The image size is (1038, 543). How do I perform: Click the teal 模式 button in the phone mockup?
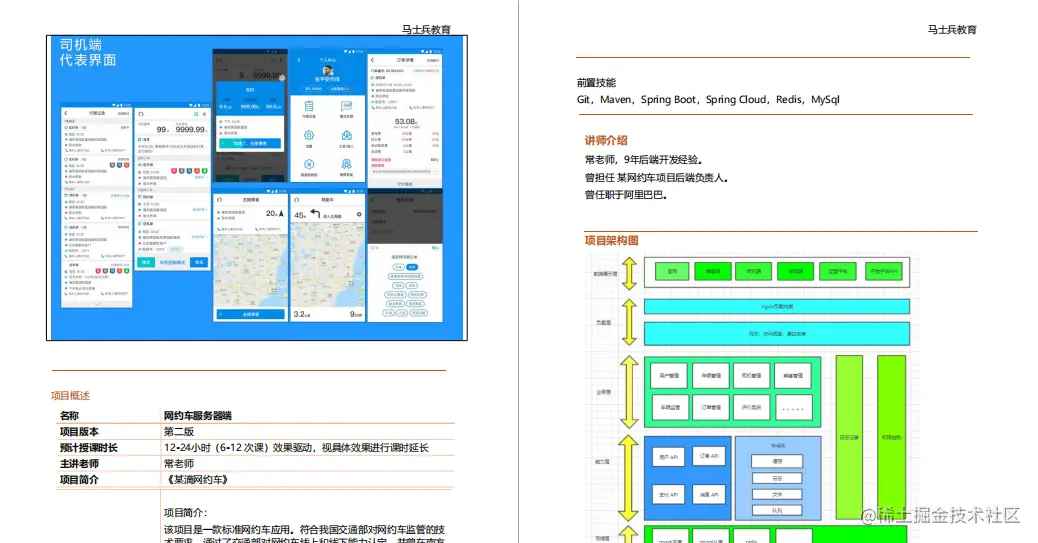point(146,262)
